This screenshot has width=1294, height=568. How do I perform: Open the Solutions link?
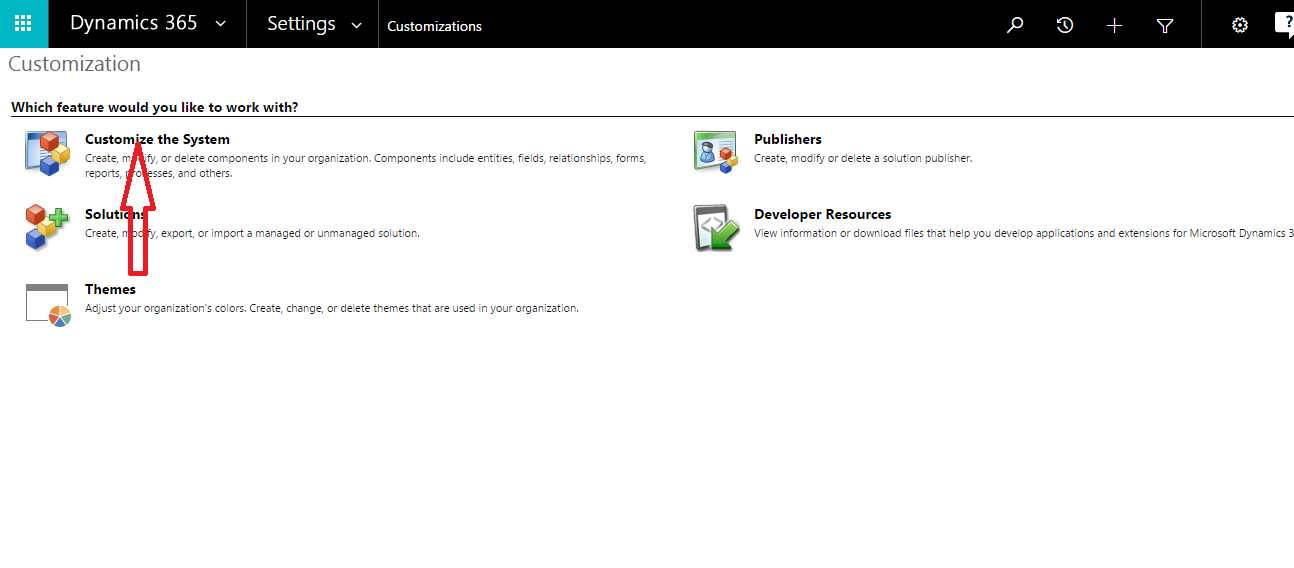click(115, 214)
